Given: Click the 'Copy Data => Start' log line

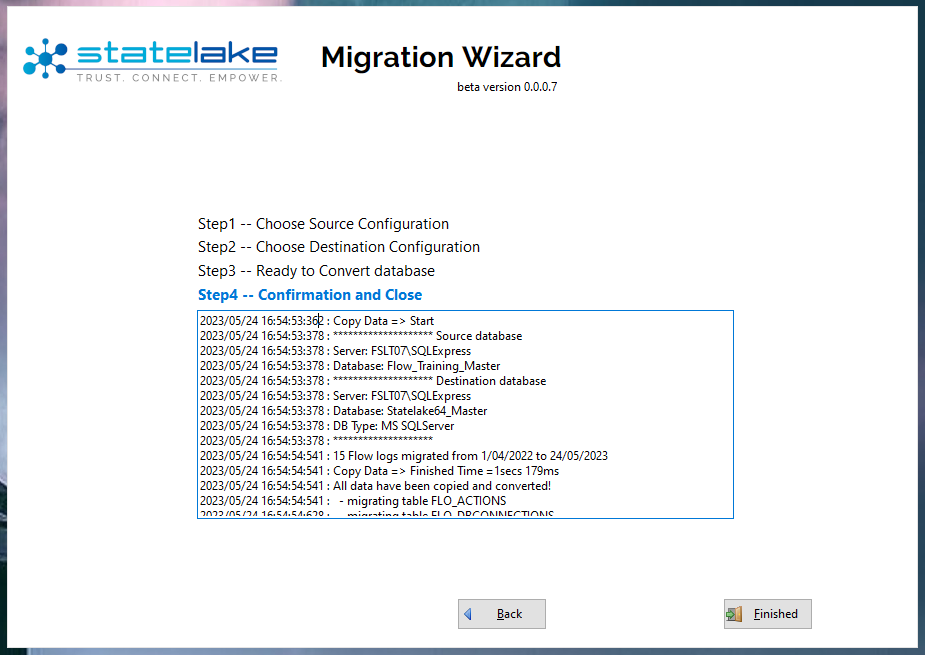Looking at the screenshot, I should pyautogui.click(x=317, y=321).
